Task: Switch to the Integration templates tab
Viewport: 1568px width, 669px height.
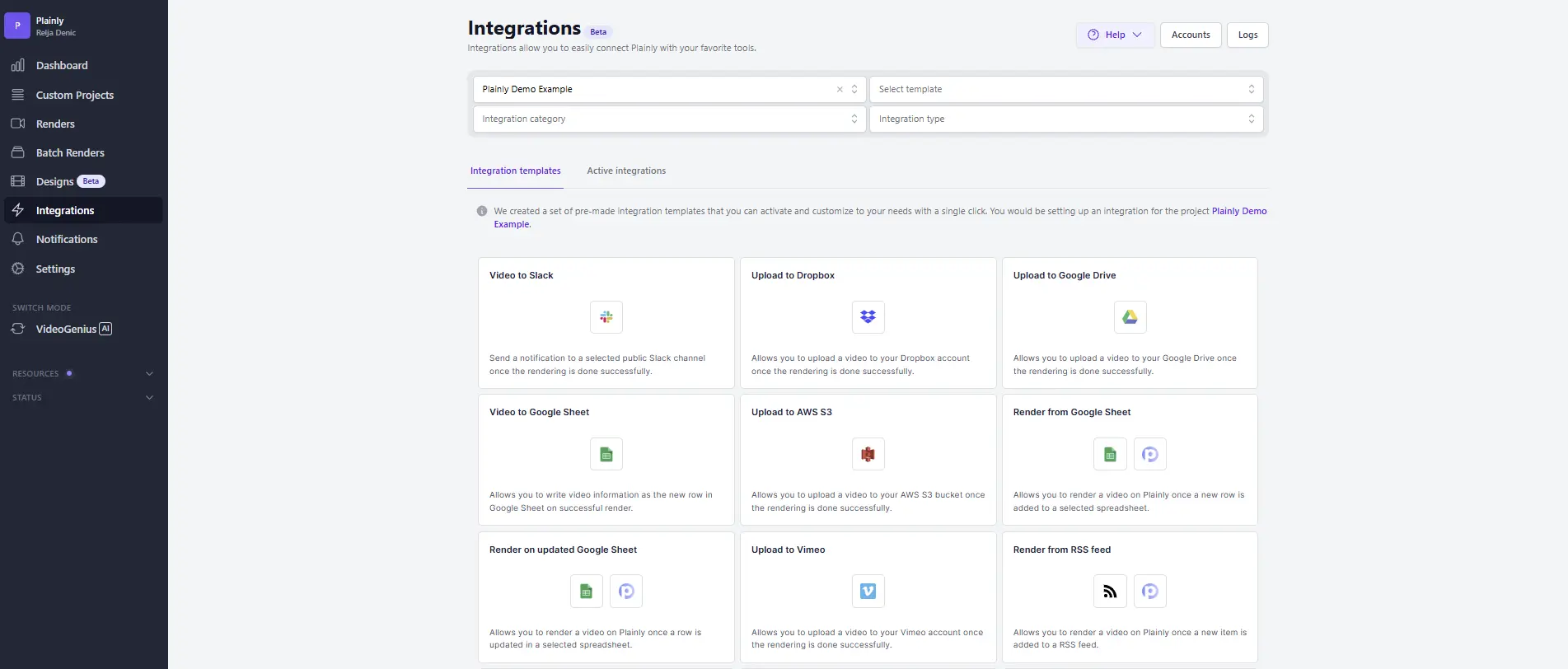Action: (516, 171)
